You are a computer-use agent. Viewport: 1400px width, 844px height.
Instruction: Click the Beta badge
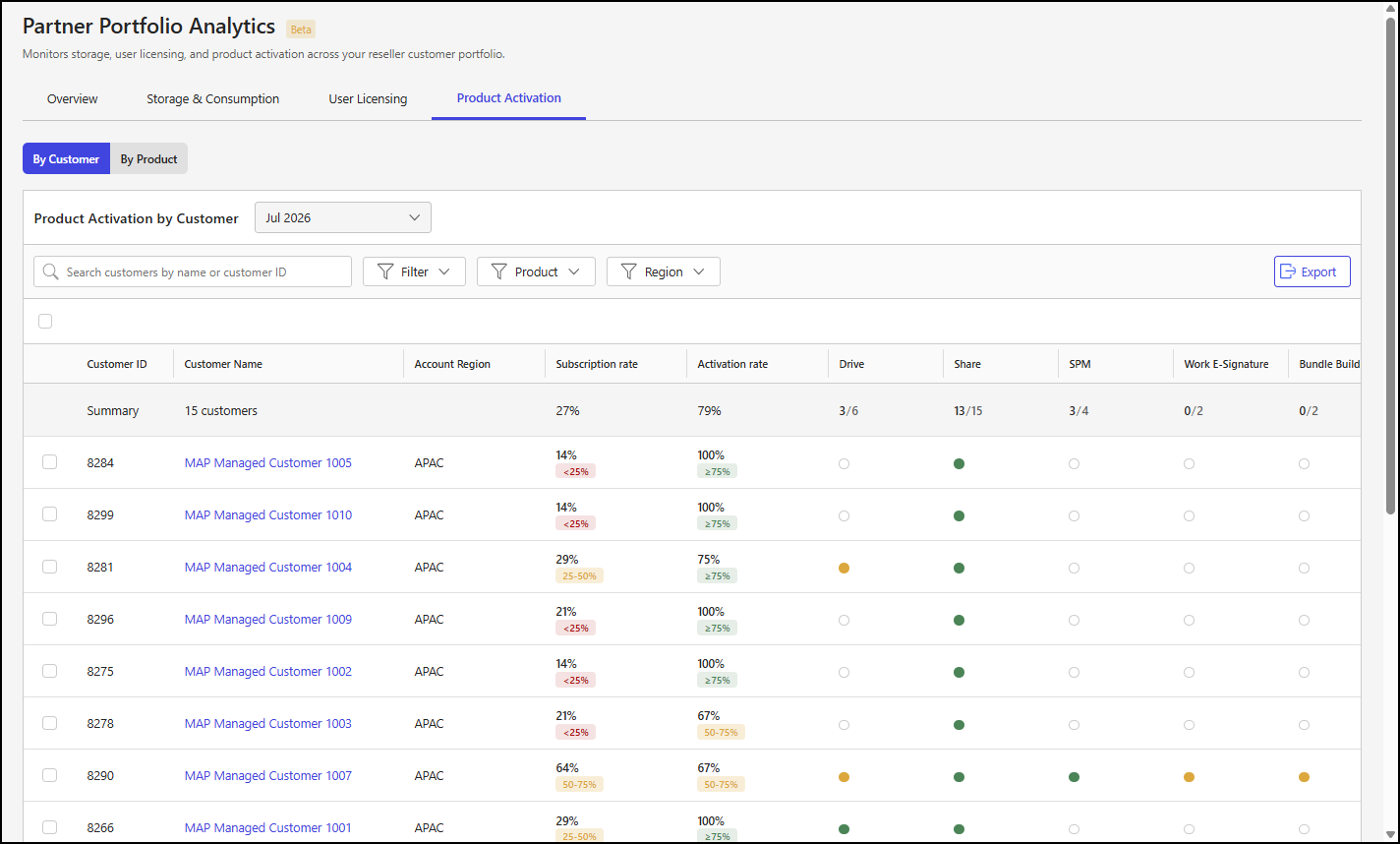(x=301, y=30)
